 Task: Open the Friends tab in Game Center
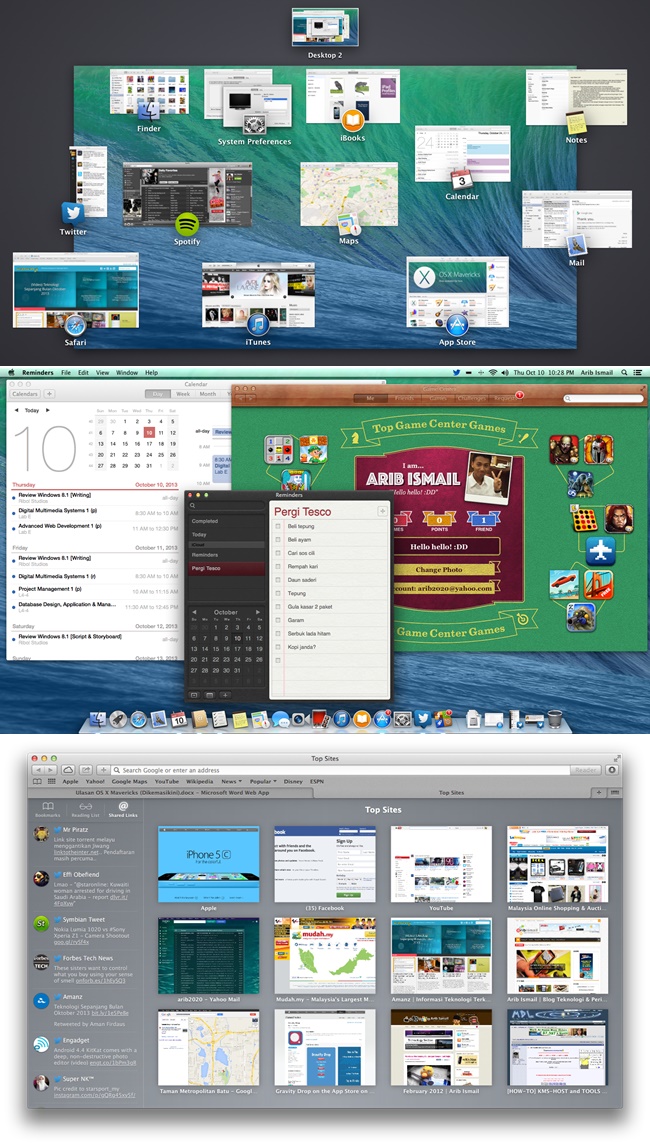(404, 398)
